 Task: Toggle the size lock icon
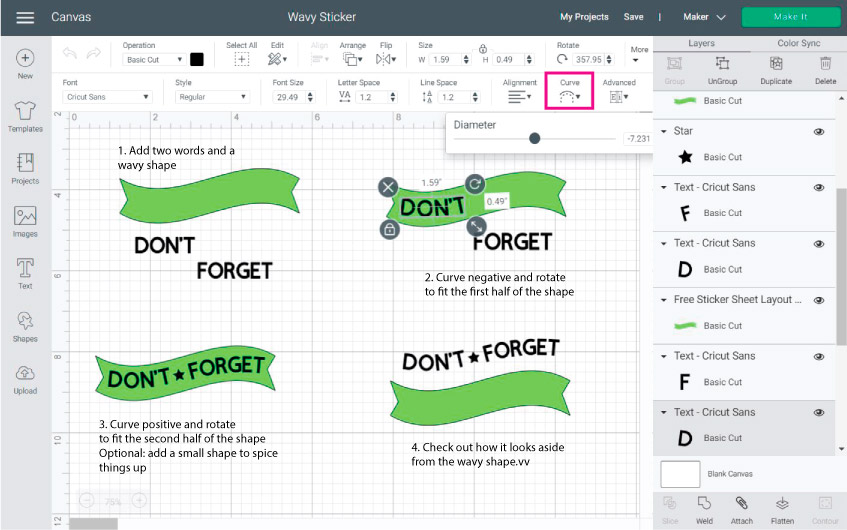pos(483,49)
